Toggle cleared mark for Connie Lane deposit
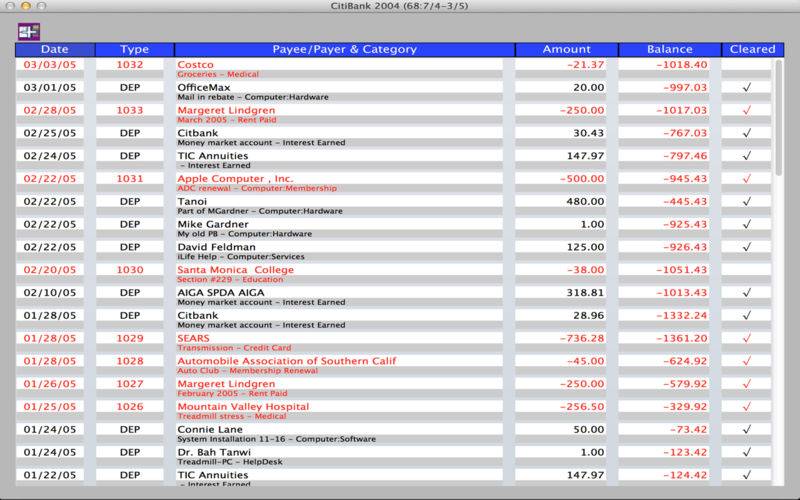The height and width of the screenshot is (500, 800). [746, 430]
